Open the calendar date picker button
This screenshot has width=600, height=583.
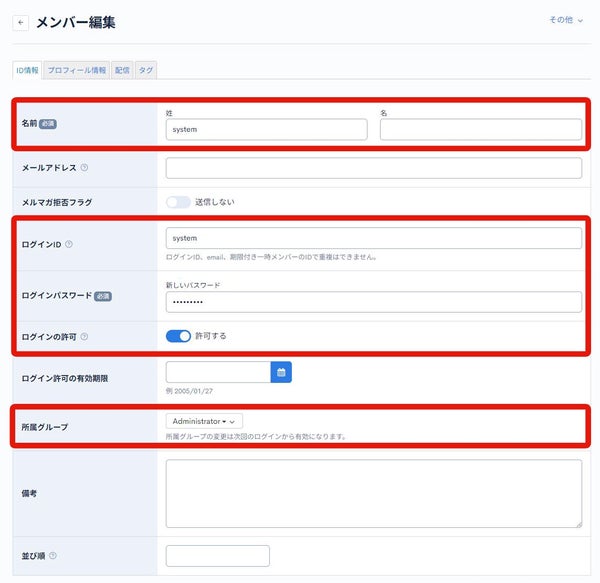point(281,372)
